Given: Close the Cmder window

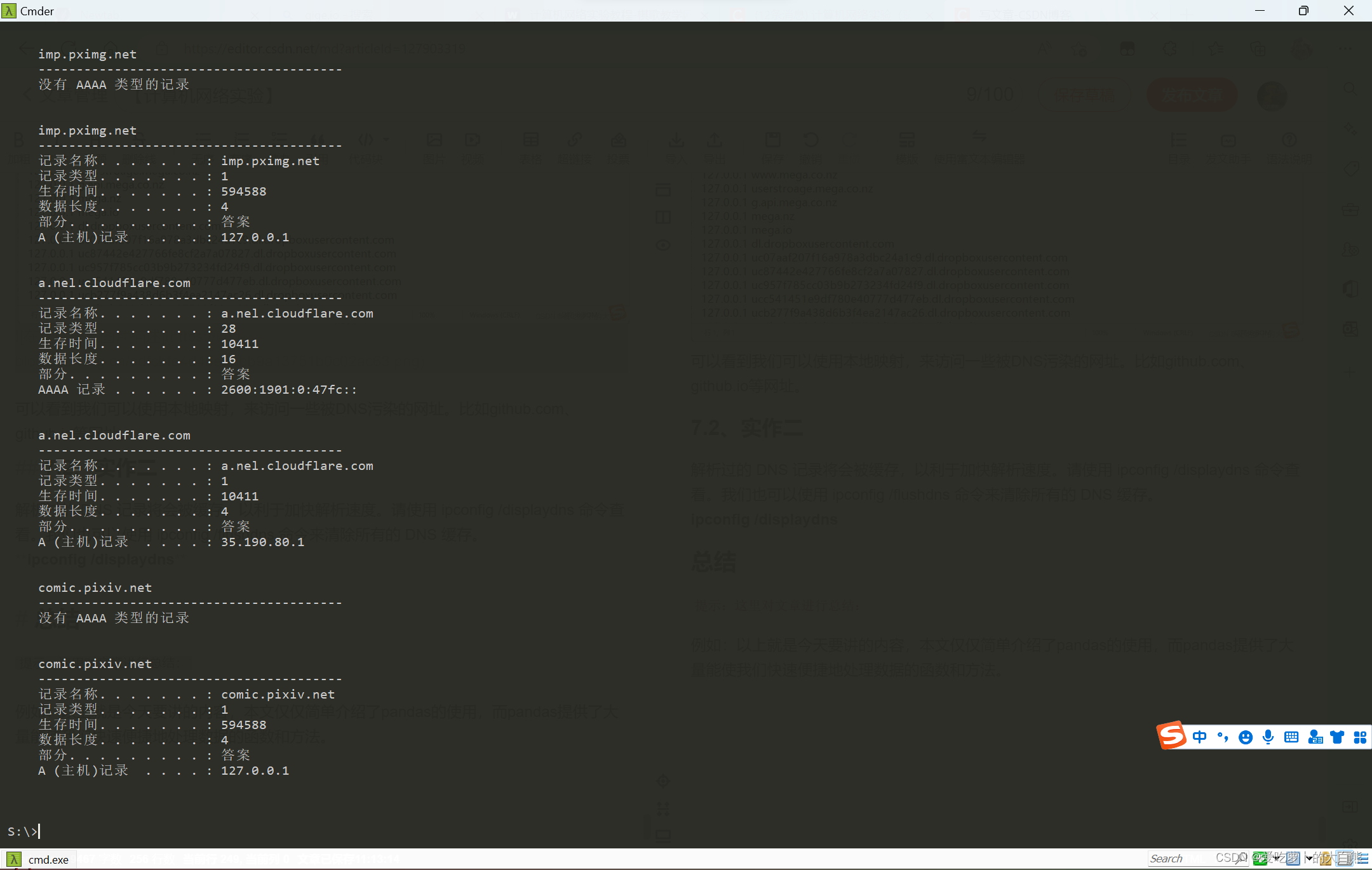Looking at the screenshot, I should click(x=1348, y=11).
